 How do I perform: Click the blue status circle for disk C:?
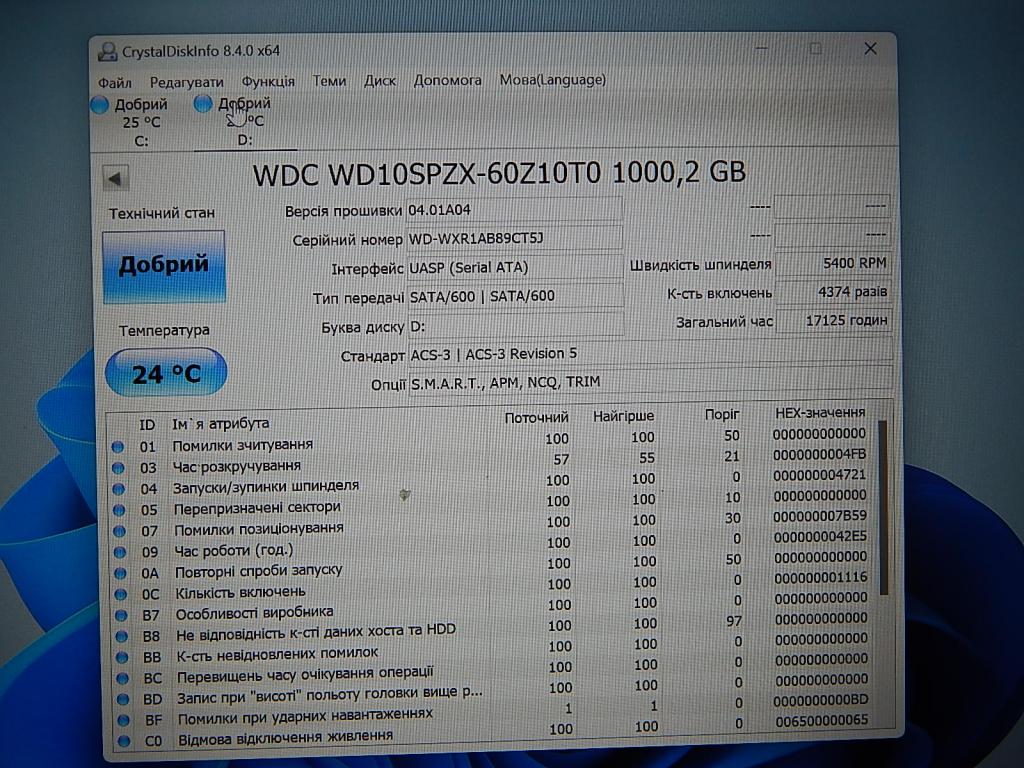(100, 104)
